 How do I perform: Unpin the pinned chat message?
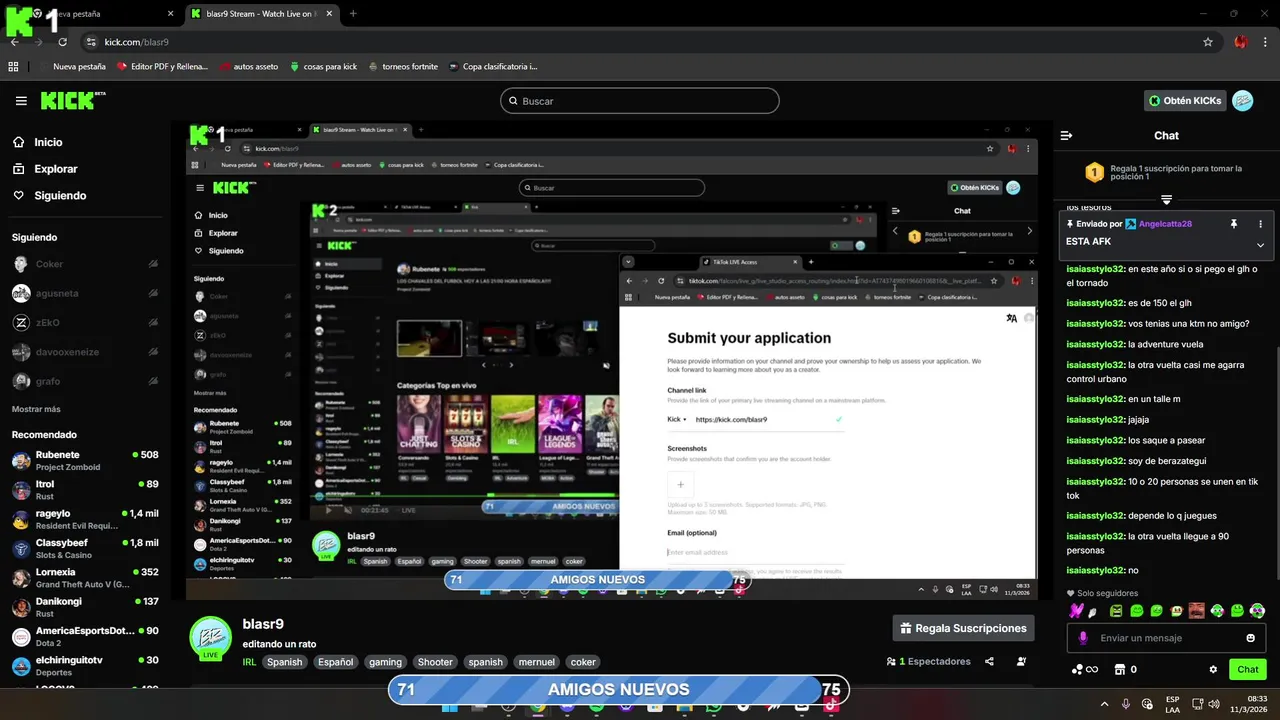1233,224
